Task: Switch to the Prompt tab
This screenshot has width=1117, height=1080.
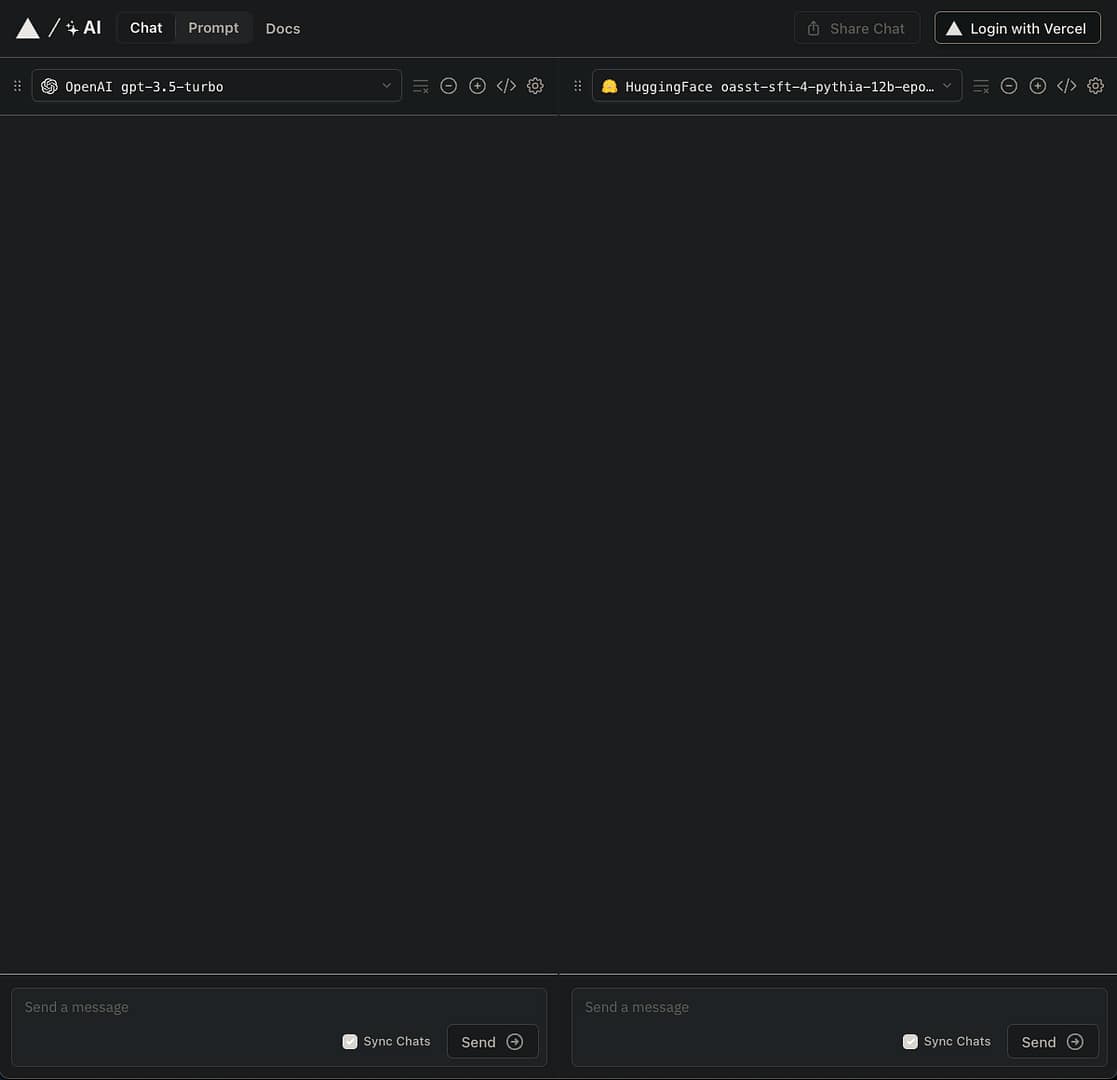Action: tap(213, 27)
